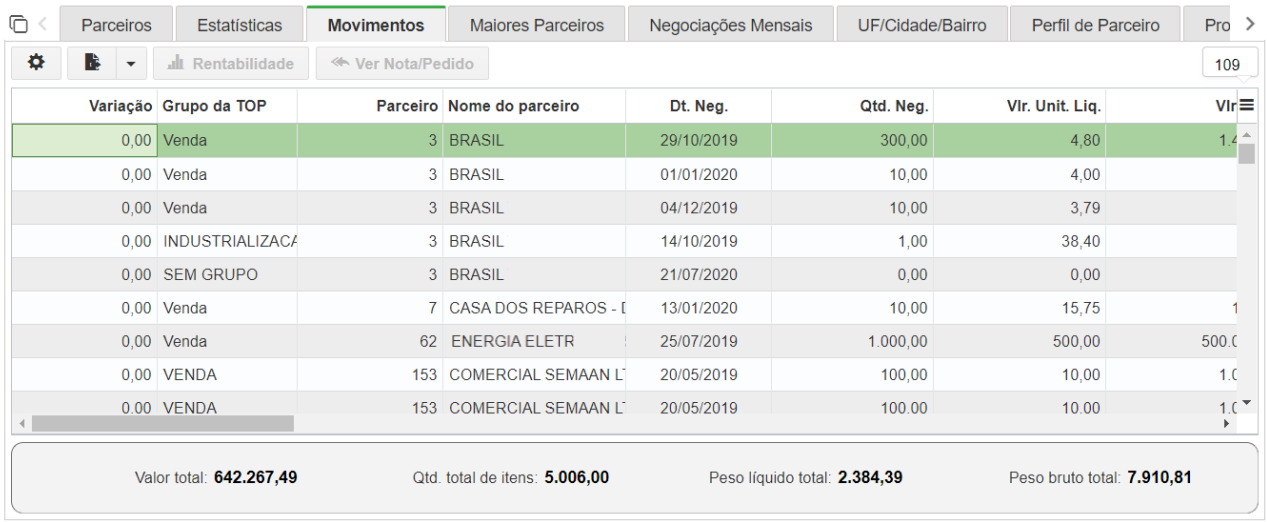Open the Maiores Parceiros tab

pyautogui.click(x=537, y=25)
